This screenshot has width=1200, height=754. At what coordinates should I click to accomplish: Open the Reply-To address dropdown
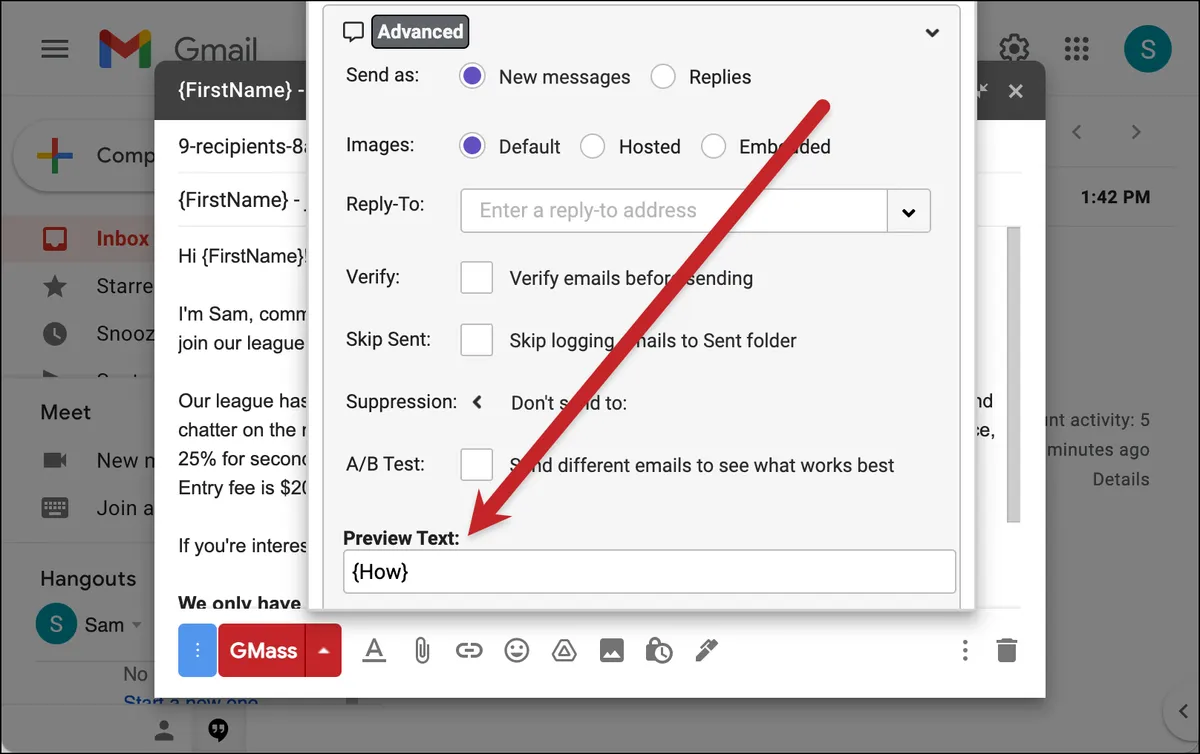pyautogui.click(x=909, y=211)
